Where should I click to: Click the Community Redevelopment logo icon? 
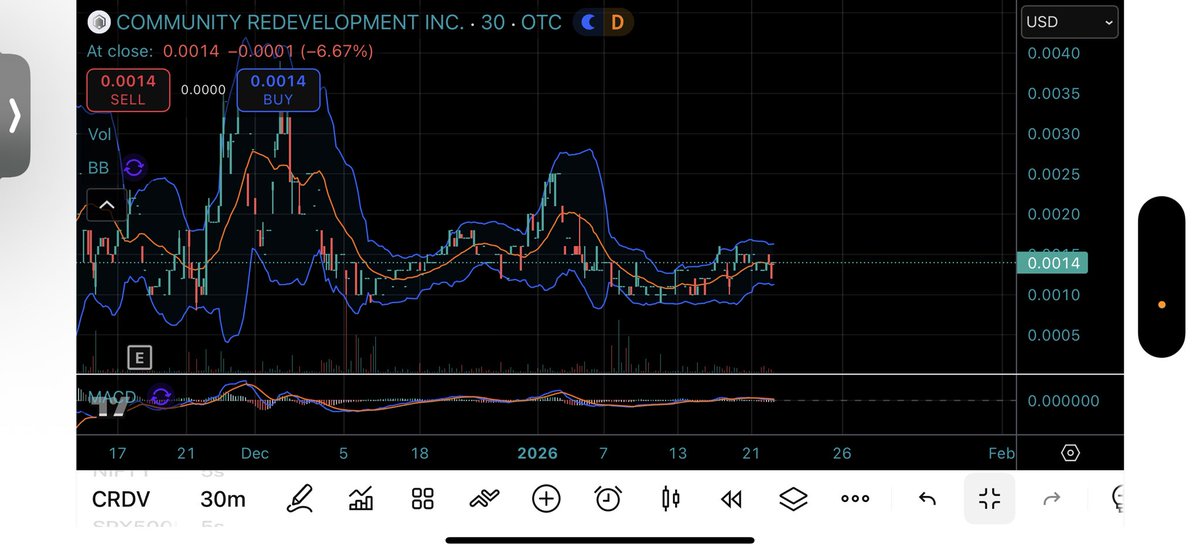click(98, 21)
